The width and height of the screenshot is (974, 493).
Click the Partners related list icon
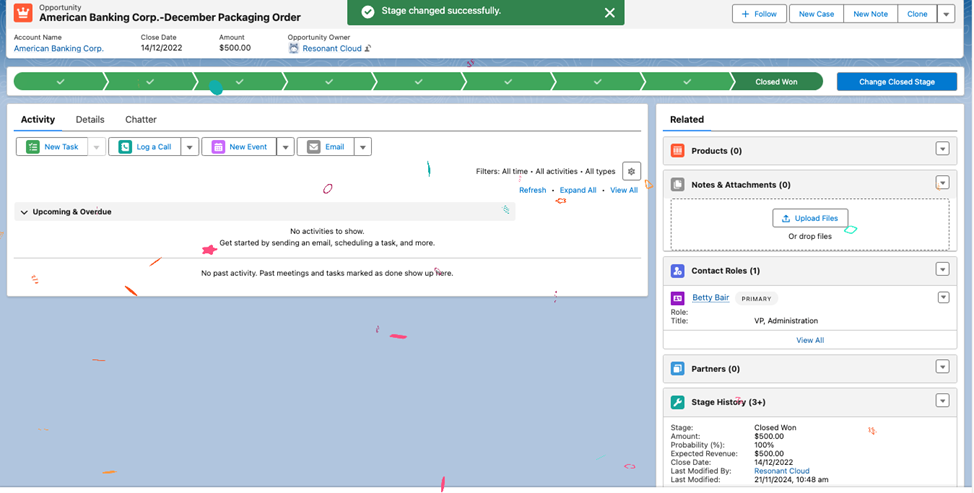pos(677,368)
